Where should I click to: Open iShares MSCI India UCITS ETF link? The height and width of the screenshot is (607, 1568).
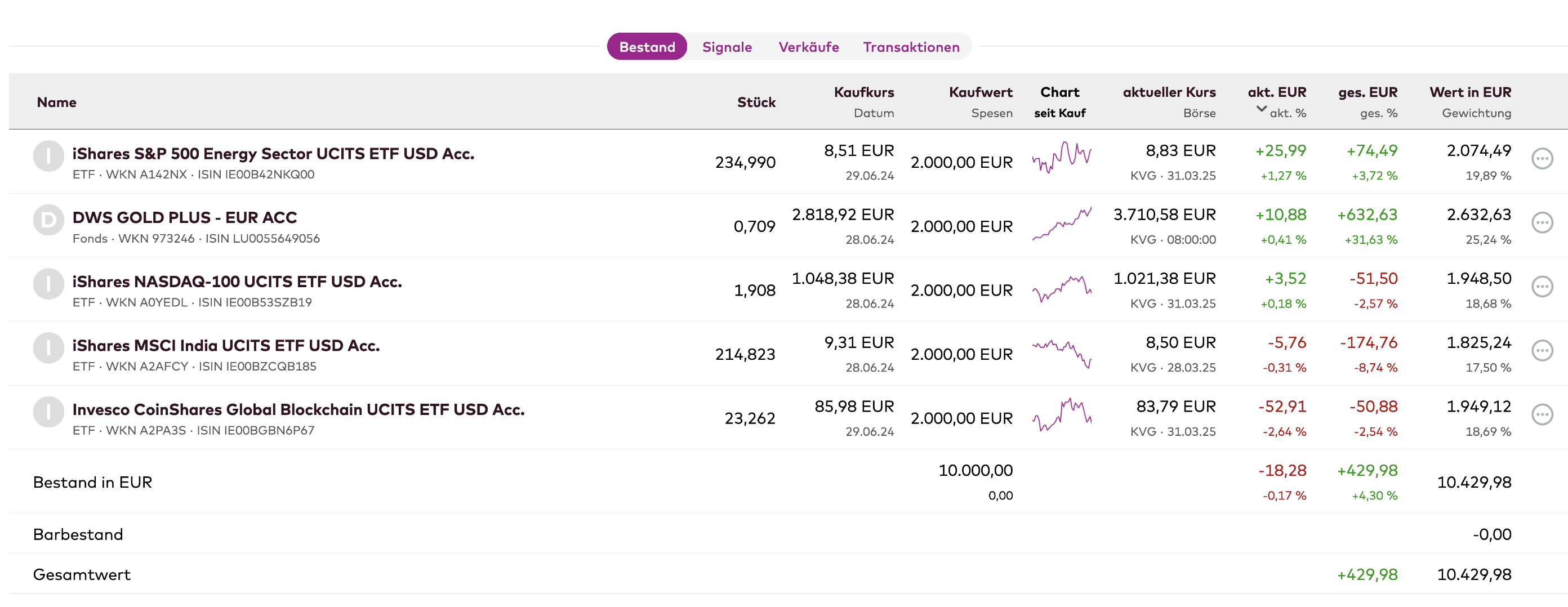point(226,345)
